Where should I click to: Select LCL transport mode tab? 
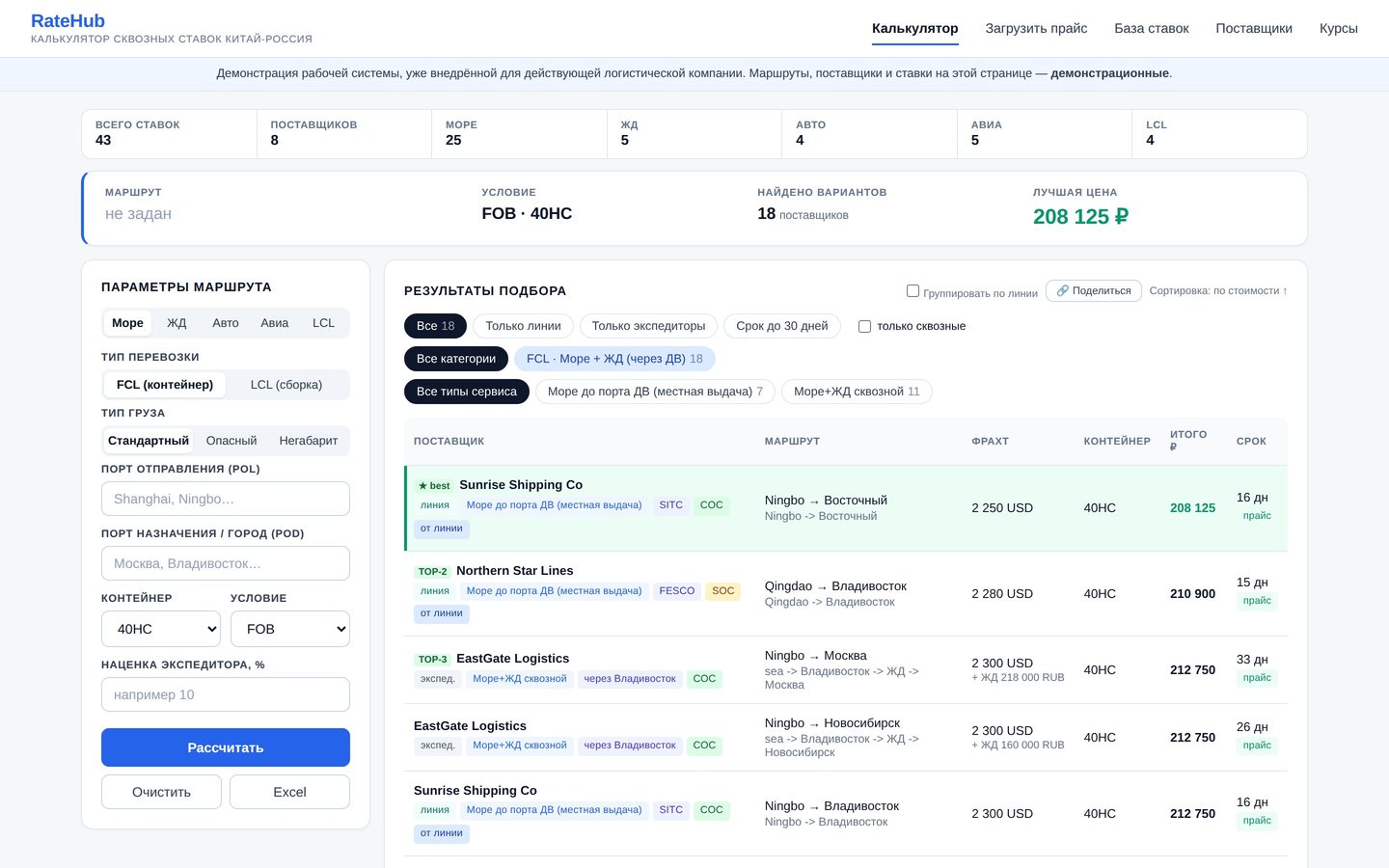tap(323, 323)
